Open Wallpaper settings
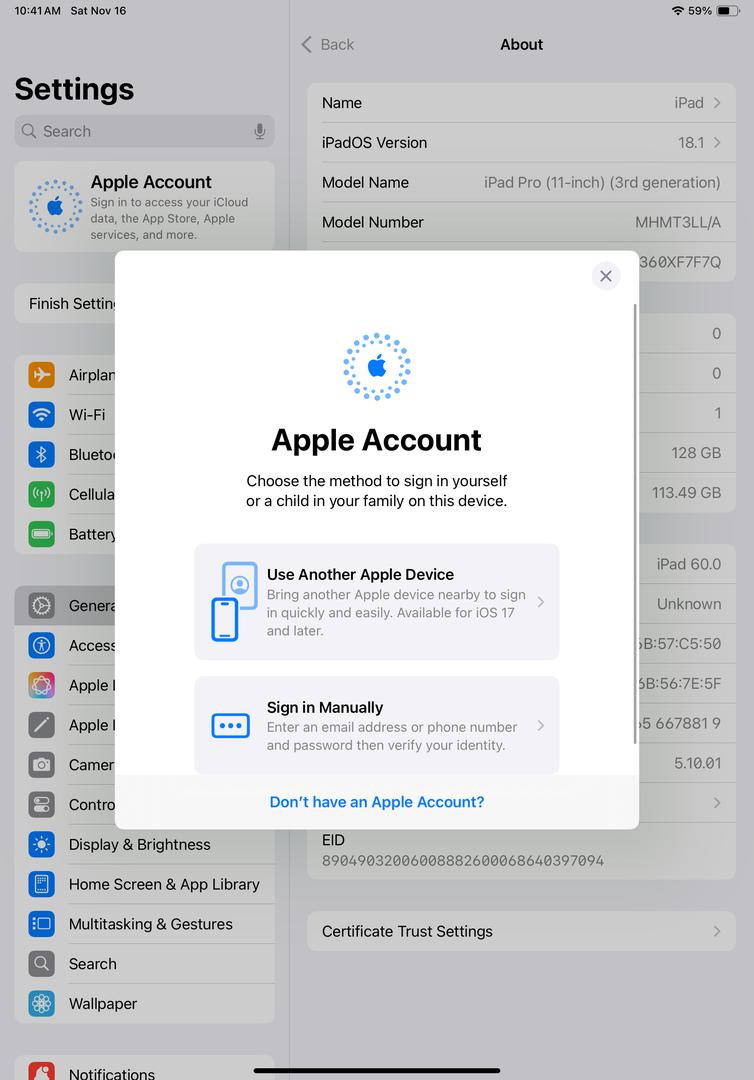The image size is (754, 1080). [145, 1004]
